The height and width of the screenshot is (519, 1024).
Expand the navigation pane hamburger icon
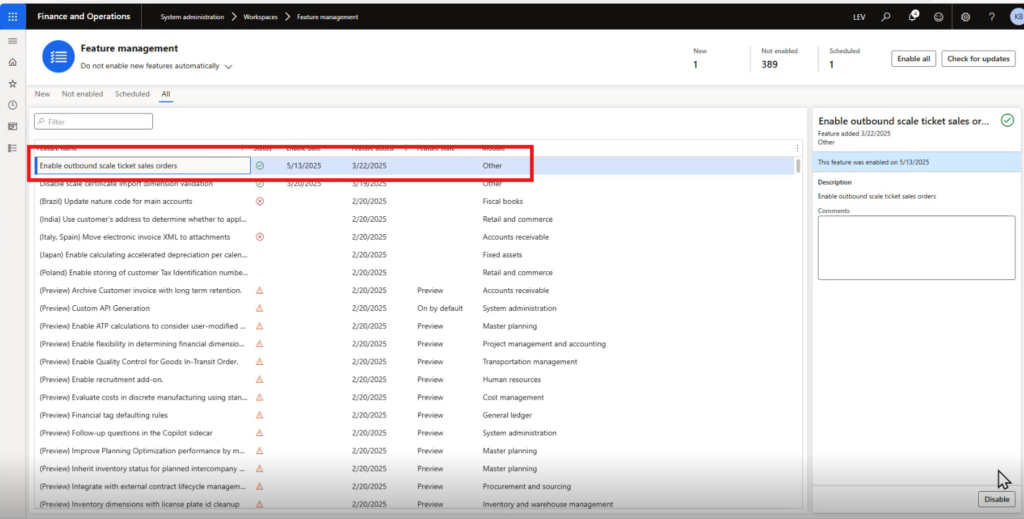point(12,41)
